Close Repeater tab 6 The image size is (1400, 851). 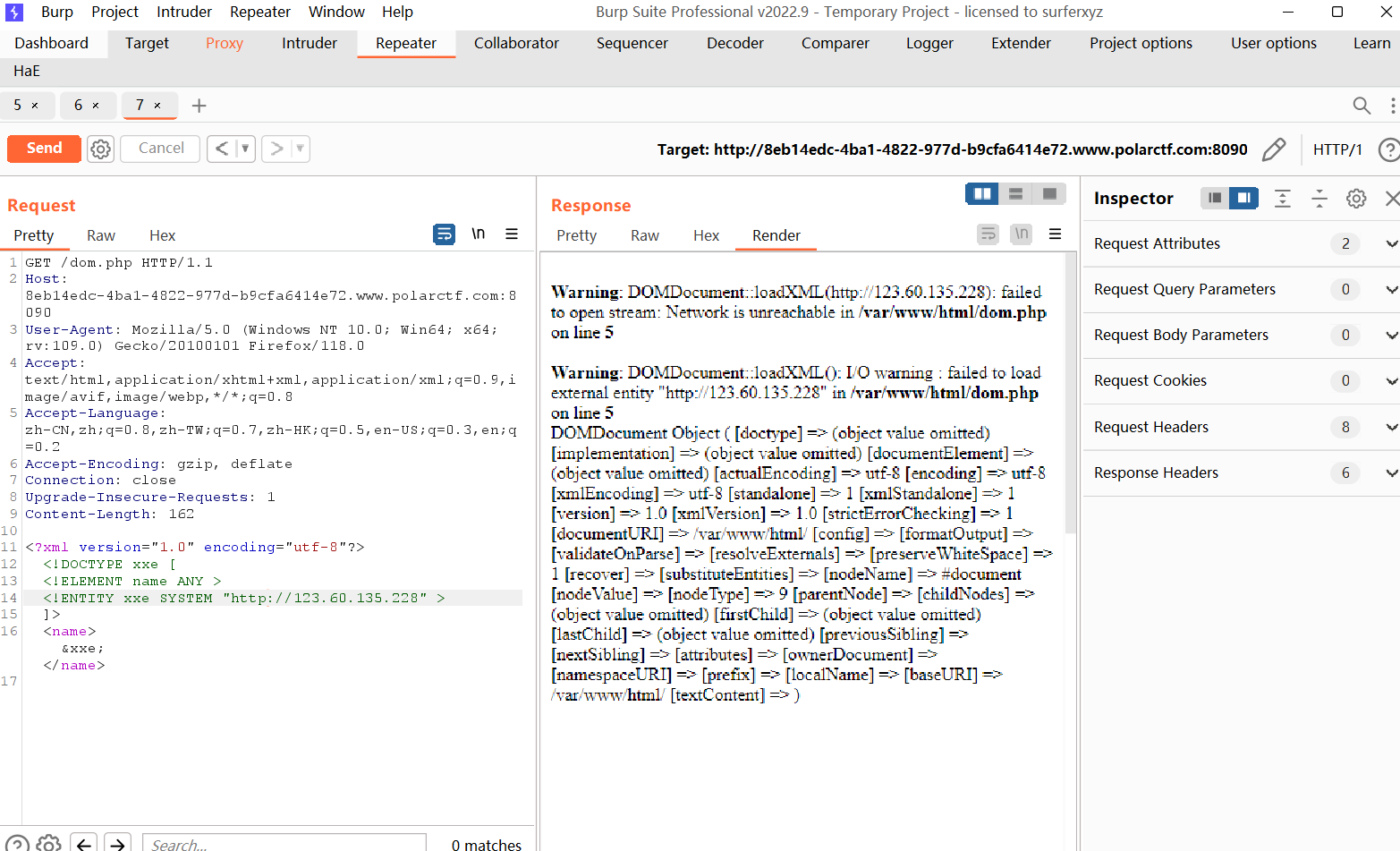coord(96,106)
